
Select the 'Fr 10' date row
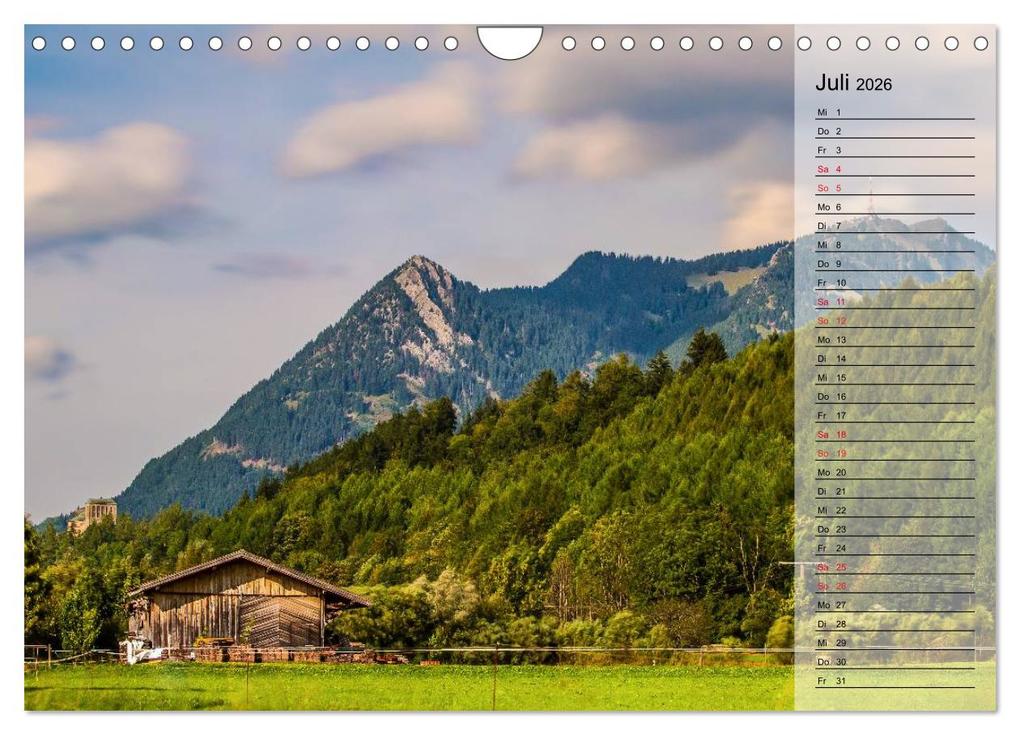pos(895,282)
